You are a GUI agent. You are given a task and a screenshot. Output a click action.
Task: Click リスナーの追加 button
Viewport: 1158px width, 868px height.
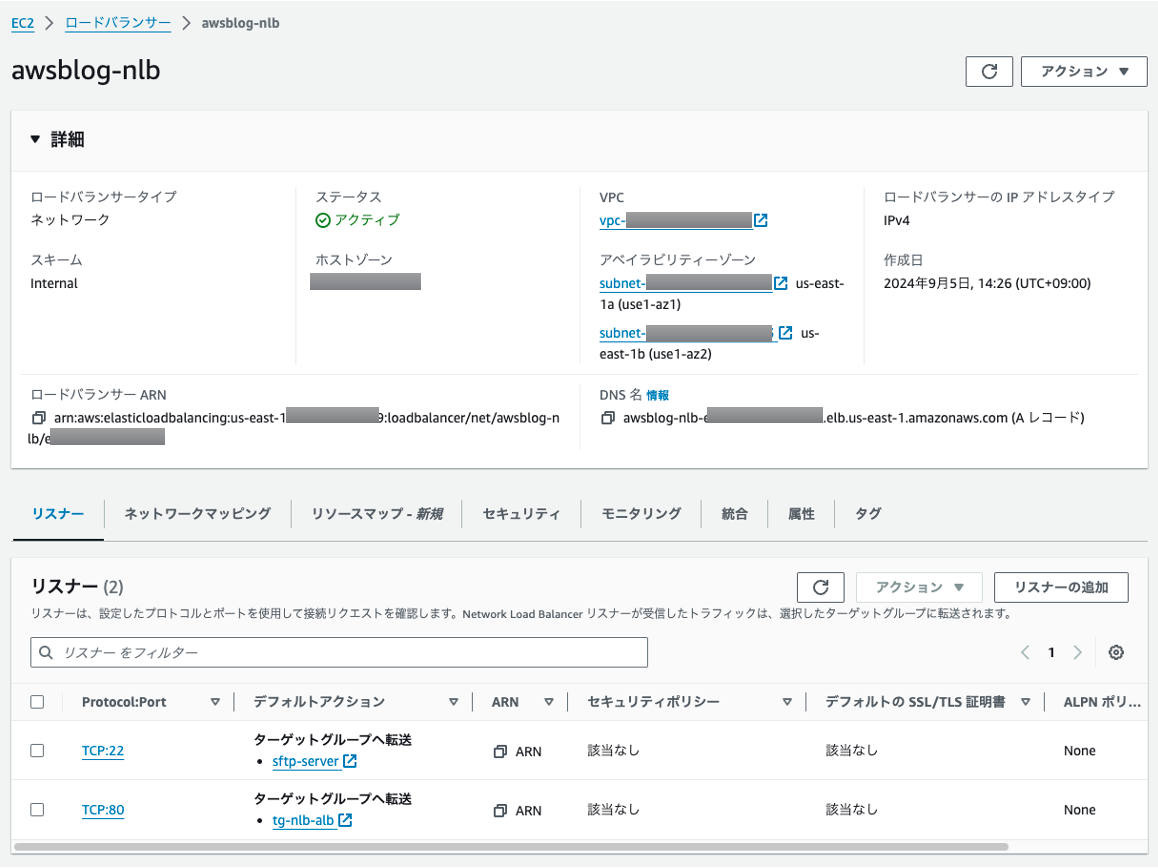tap(1061, 587)
